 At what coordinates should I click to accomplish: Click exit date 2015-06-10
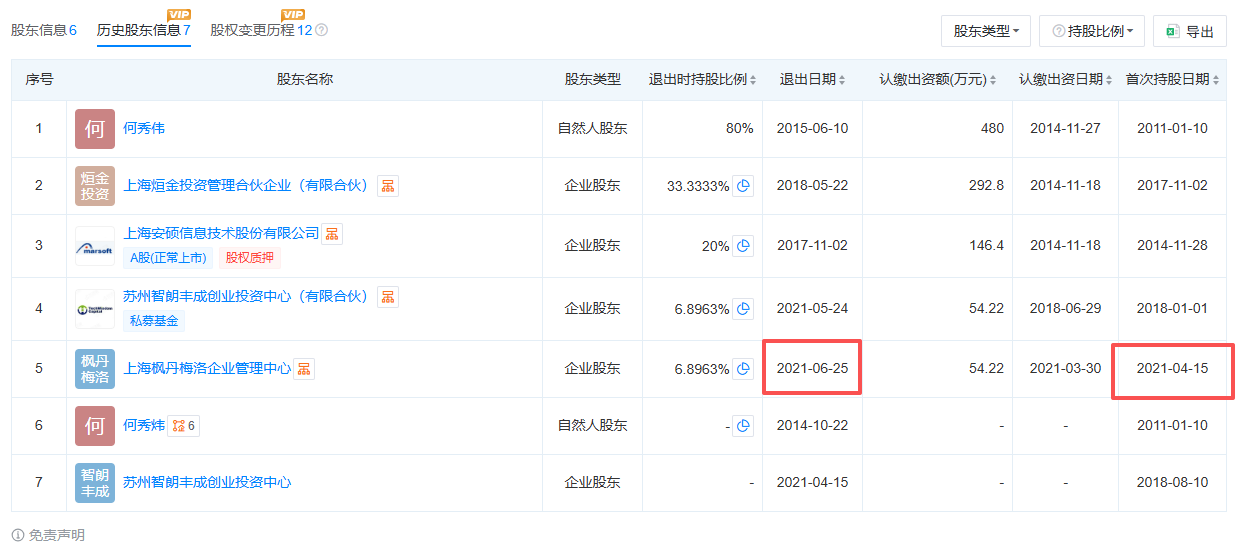(x=812, y=129)
